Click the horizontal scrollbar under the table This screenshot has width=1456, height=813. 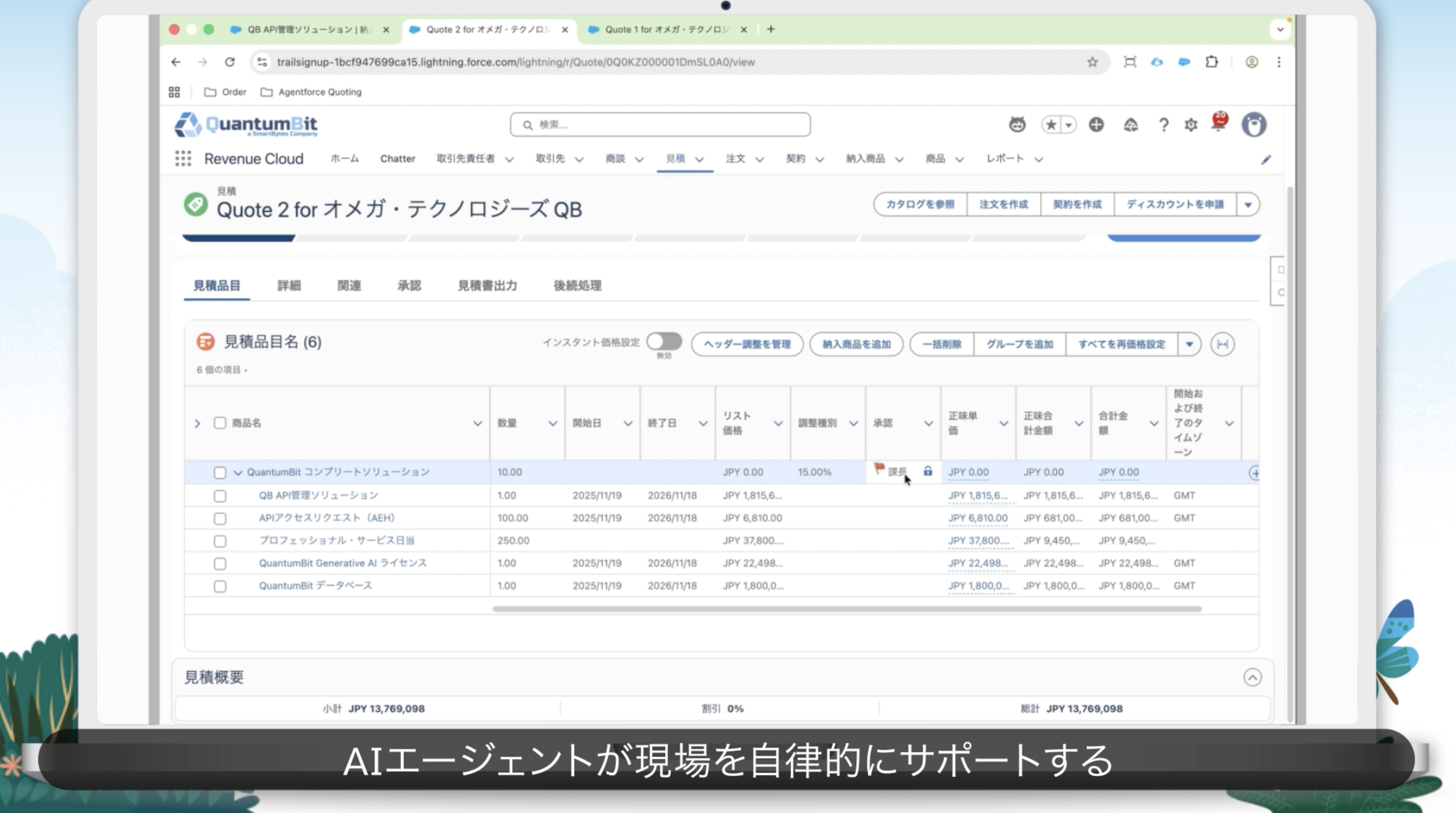[847, 609]
